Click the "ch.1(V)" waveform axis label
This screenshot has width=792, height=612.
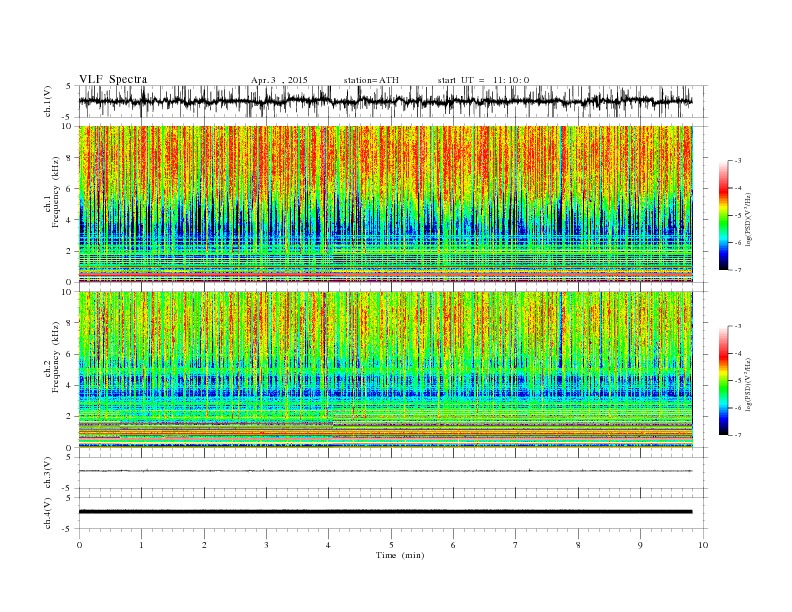[x=48, y=101]
